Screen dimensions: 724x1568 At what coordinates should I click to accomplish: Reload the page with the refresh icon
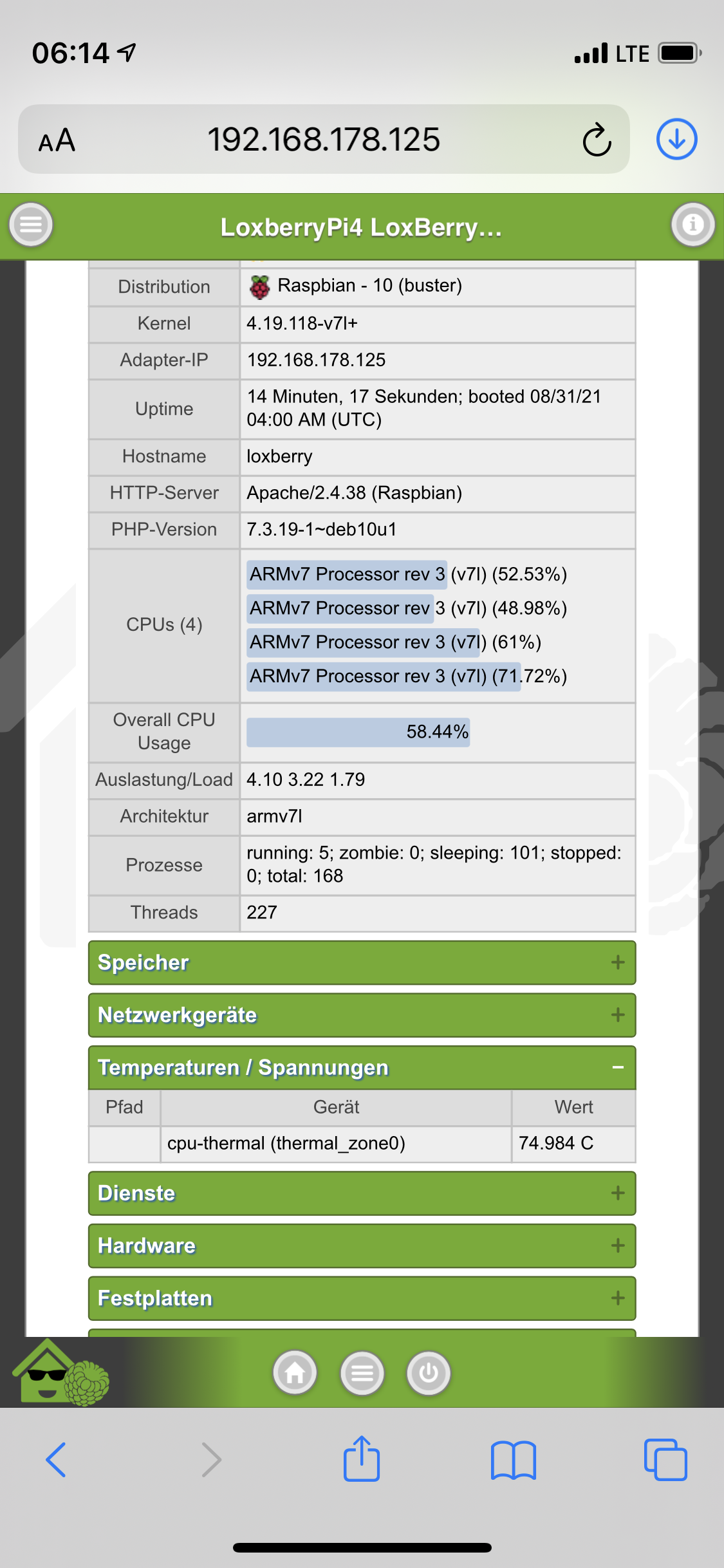[597, 140]
